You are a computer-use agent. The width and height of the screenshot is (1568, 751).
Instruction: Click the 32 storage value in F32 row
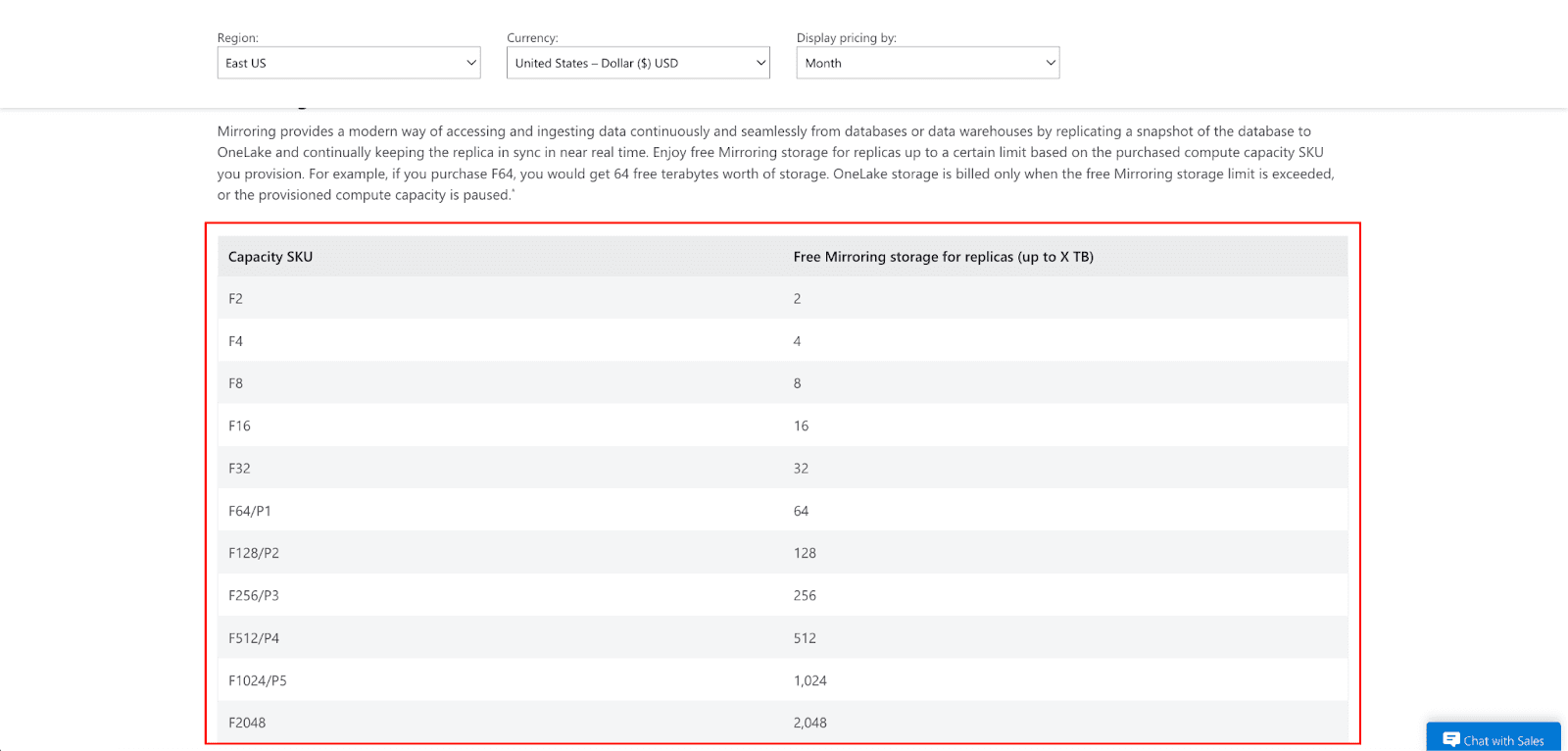click(x=801, y=469)
